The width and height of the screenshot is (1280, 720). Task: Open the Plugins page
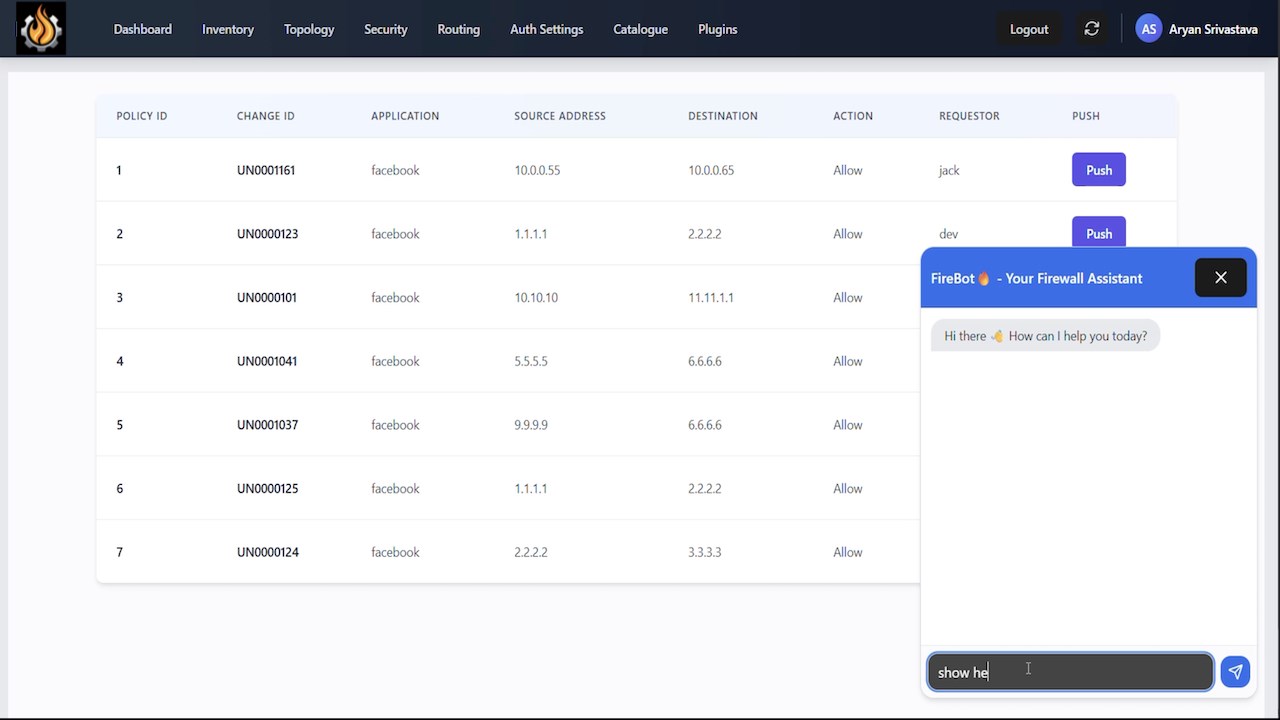[718, 29]
